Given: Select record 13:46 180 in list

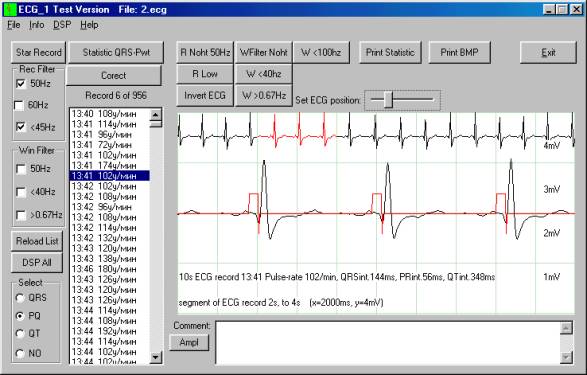Looking at the screenshot, I should pos(110,269).
